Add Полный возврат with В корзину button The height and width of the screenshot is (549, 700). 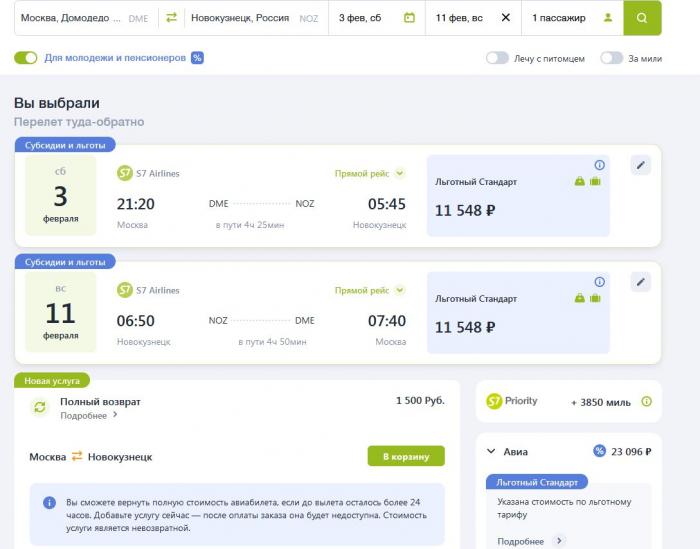pyautogui.click(x=406, y=456)
